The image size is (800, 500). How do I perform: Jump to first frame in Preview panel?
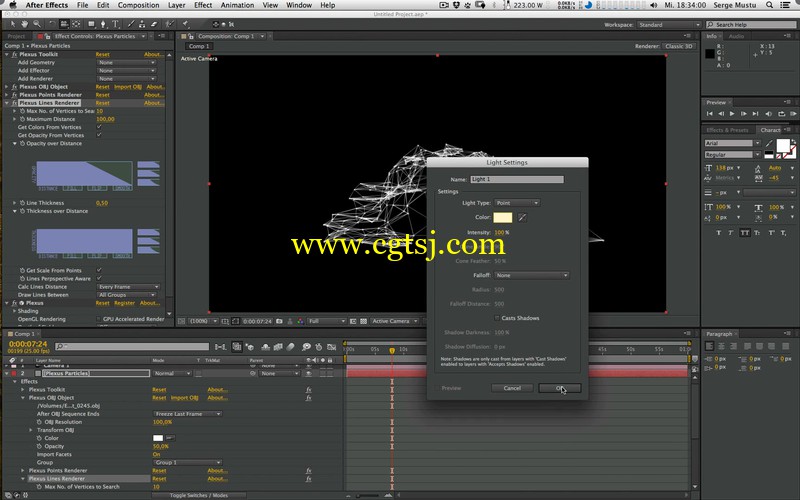tap(709, 114)
